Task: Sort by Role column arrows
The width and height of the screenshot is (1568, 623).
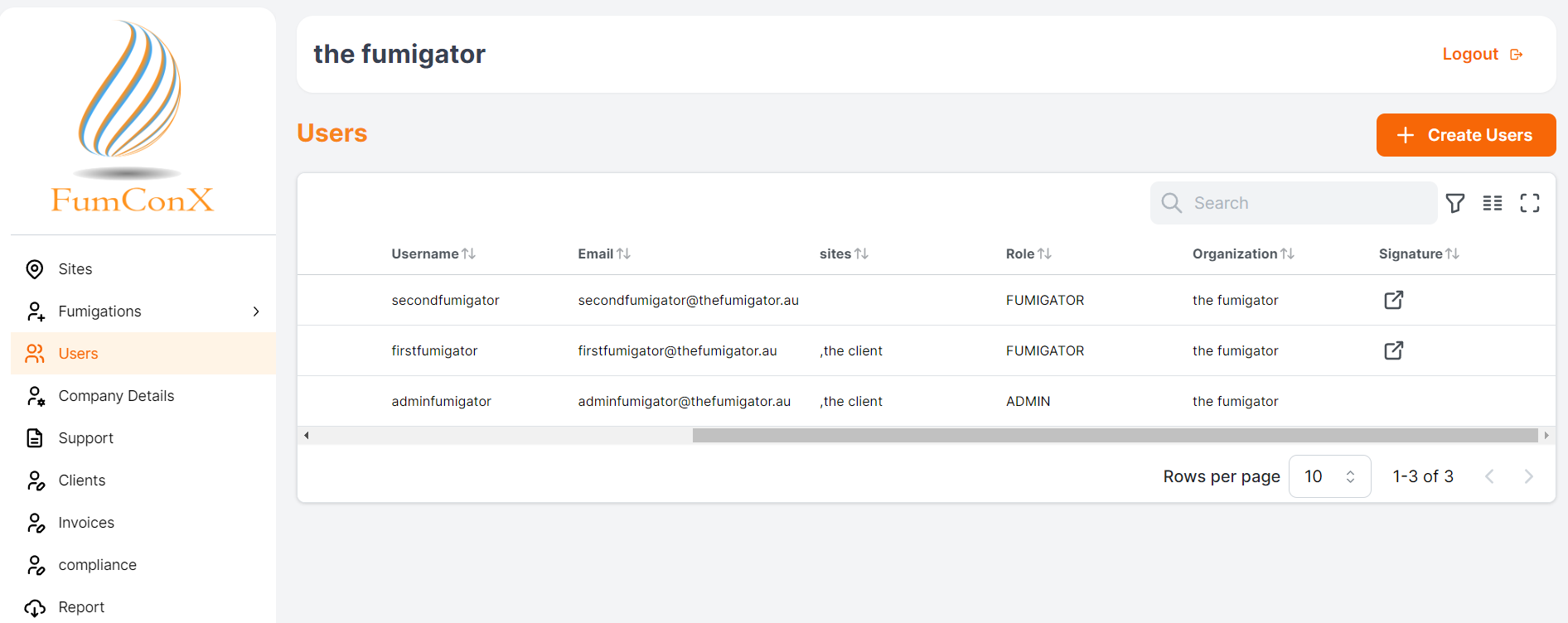Action: [1045, 254]
